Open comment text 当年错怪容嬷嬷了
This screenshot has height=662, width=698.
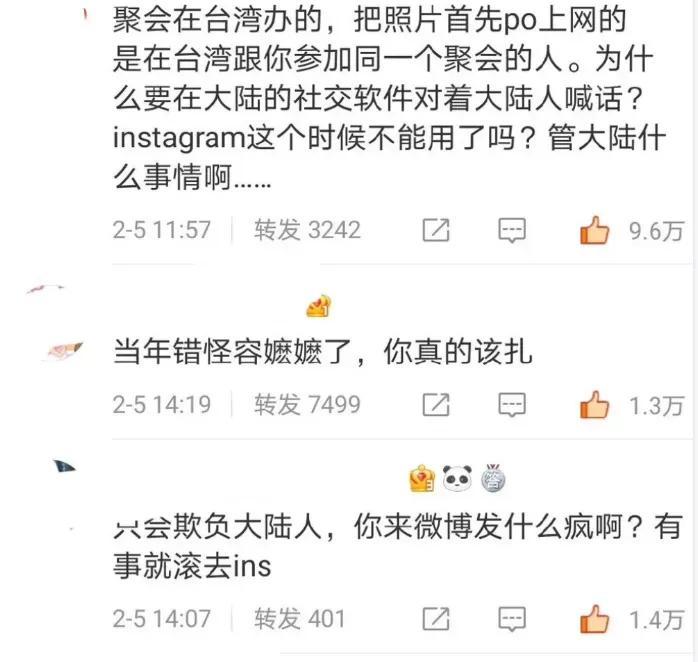[x=323, y=352]
